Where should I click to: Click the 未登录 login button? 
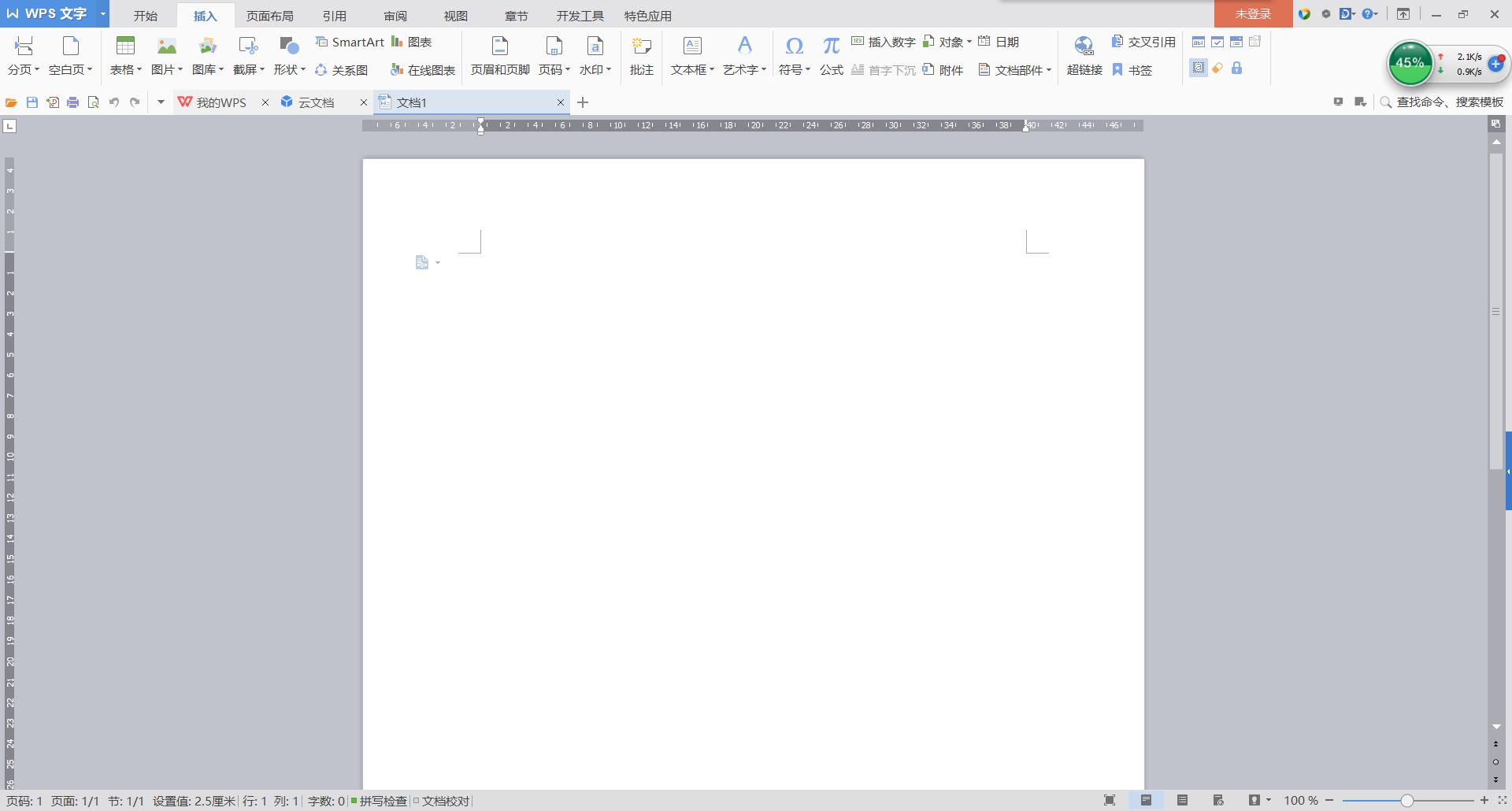pyautogui.click(x=1253, y=14)
